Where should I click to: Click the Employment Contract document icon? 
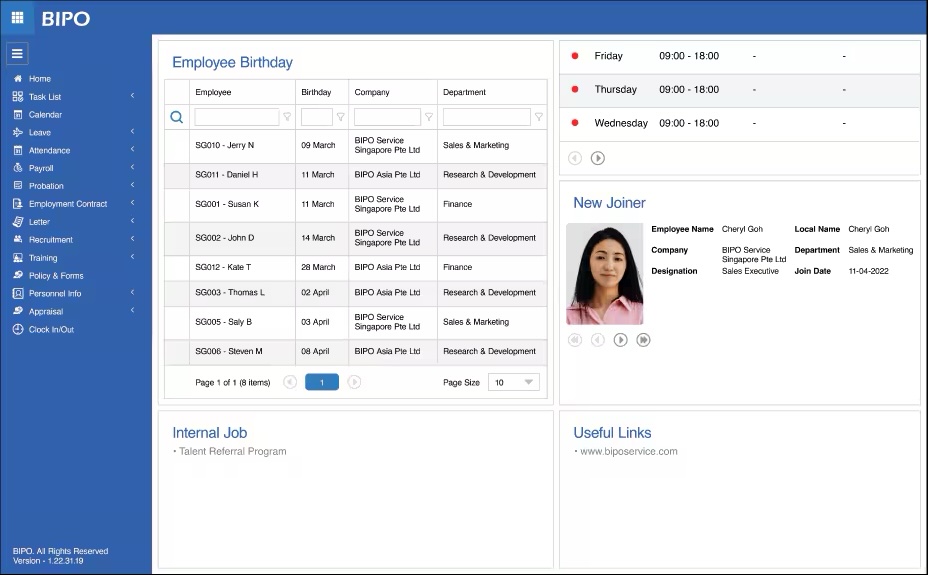pyautogui.click(x=18, y=203)
